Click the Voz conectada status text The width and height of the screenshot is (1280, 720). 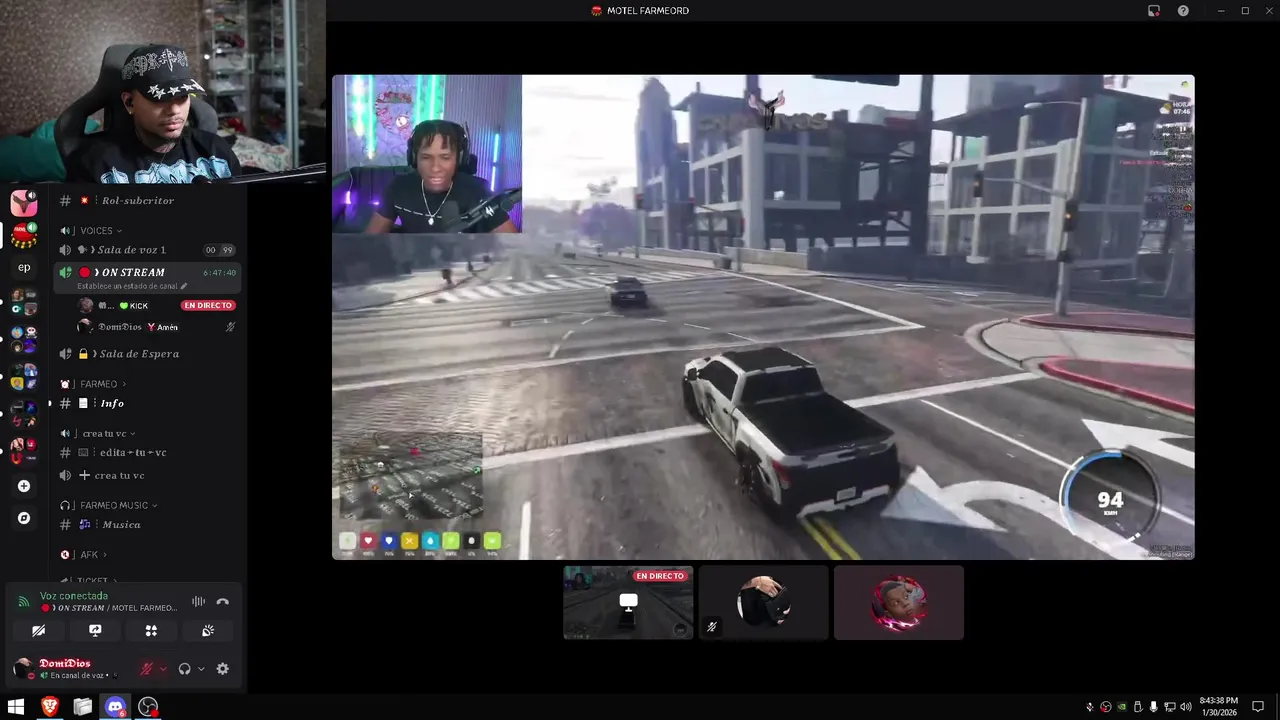(74, 596)
